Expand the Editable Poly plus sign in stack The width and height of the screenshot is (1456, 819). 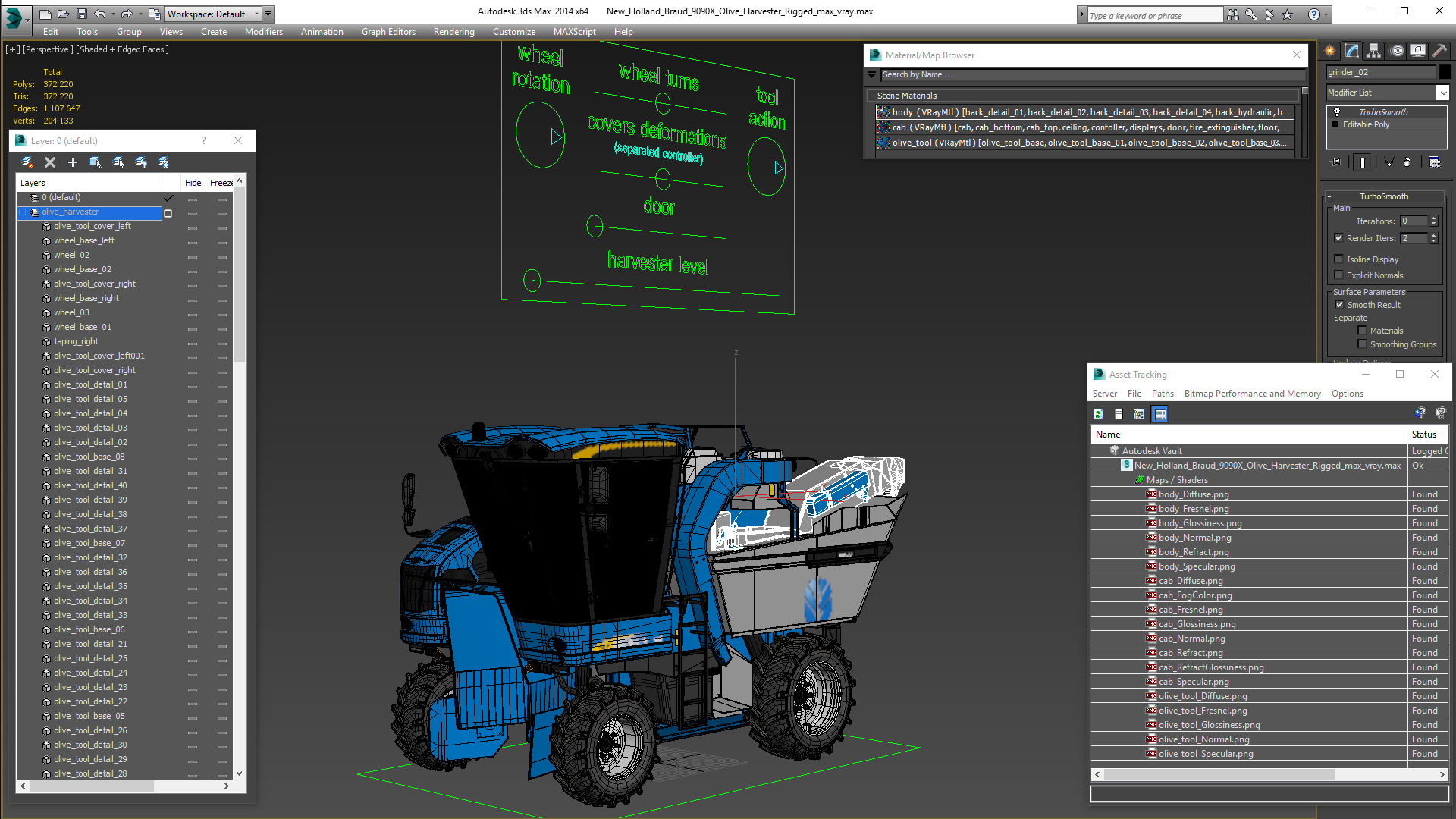tap(1335, 124)
